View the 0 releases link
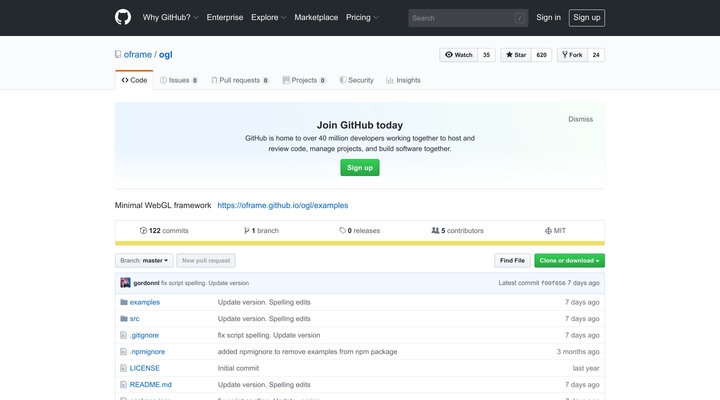Image resolution: width=720 pixels, height=400 pixels. pyautogui.click(x=360, y=231)
